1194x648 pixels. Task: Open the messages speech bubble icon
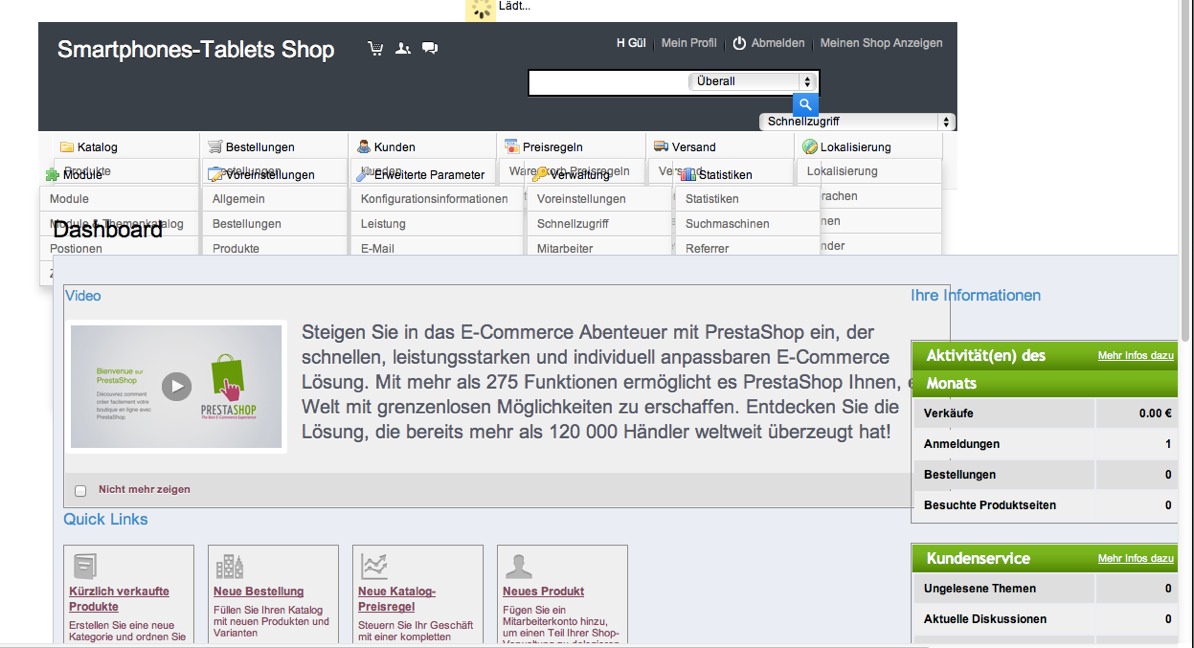430,48
